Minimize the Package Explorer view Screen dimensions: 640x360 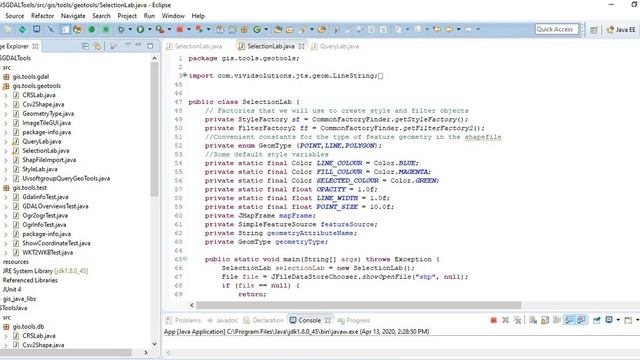coord(139,45)
